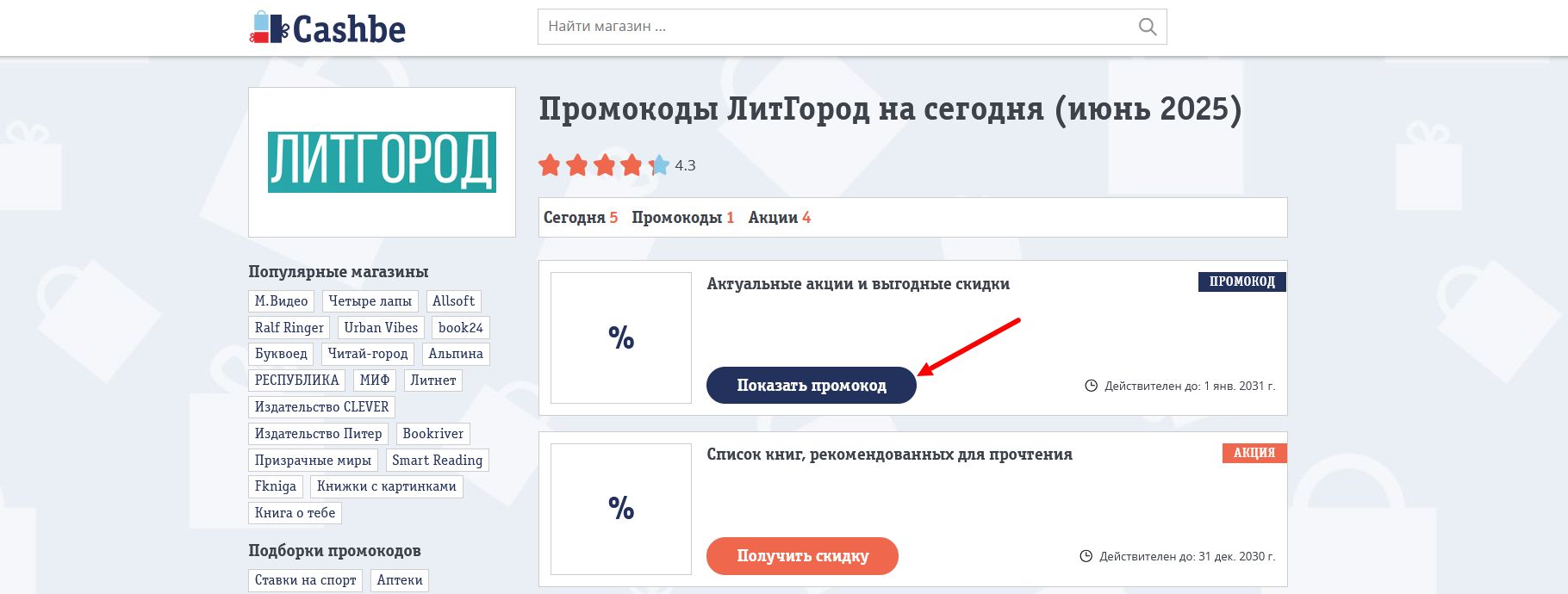
Task: Open the Fkniga store tag
Action: click(276, 486)
